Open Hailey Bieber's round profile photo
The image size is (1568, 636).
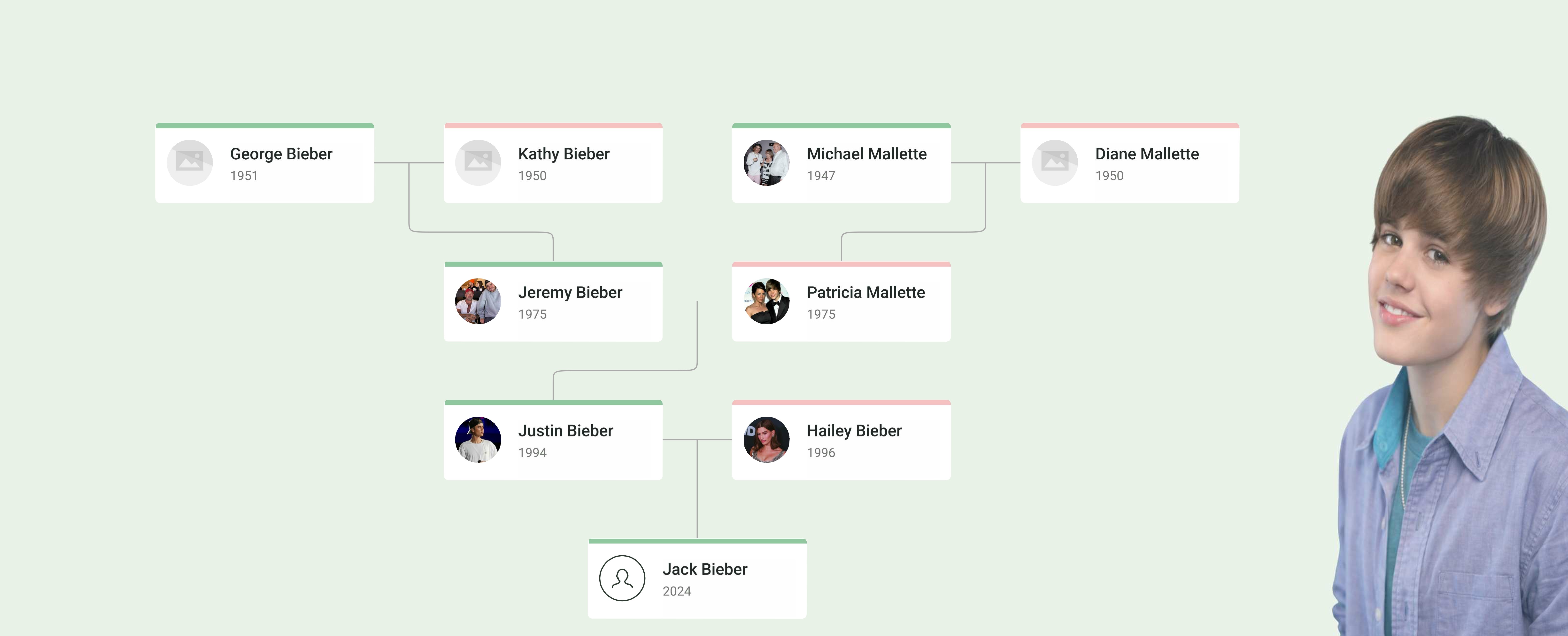766,439
